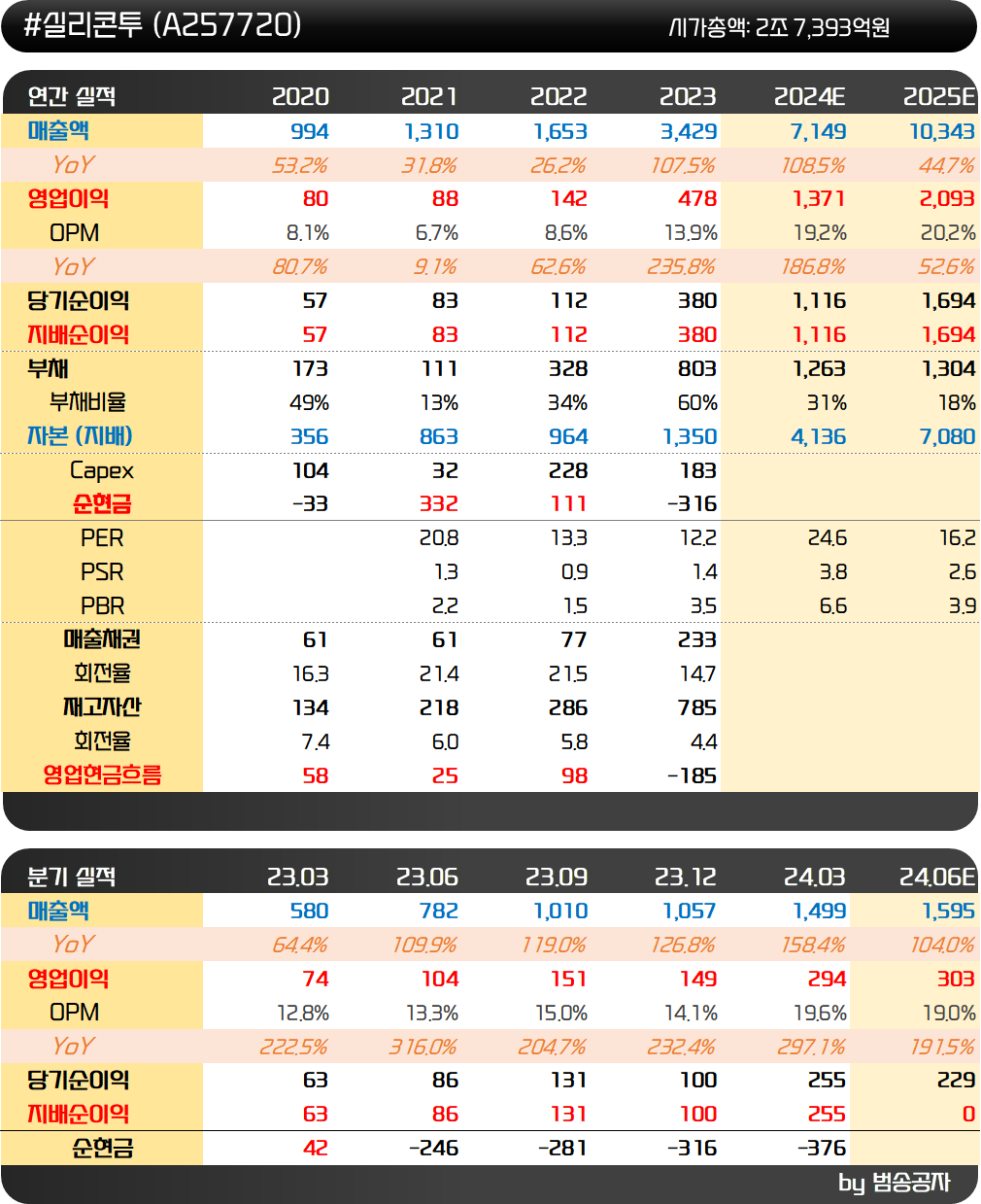Click the PBR row label
Image resolution: width=981 pixels, height=1204 pixels.
coord(102,605)
